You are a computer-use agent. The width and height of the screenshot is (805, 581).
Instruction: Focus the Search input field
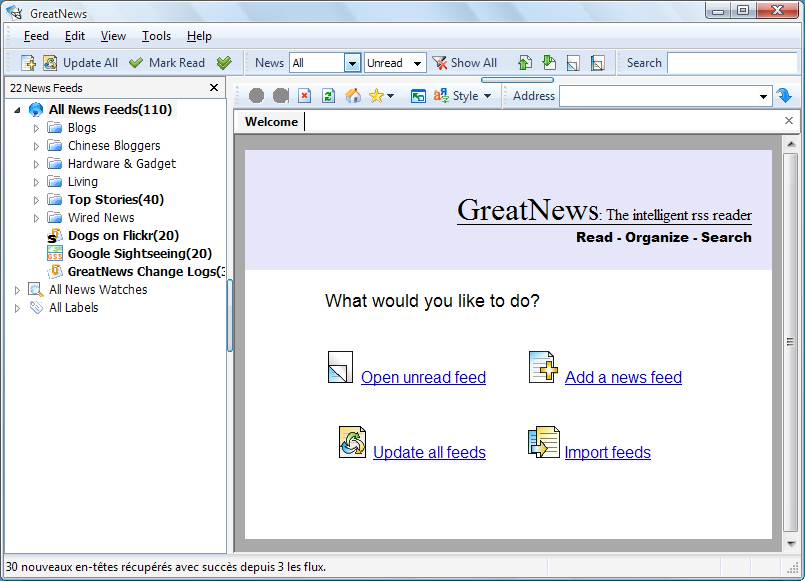tap(733, 63)
